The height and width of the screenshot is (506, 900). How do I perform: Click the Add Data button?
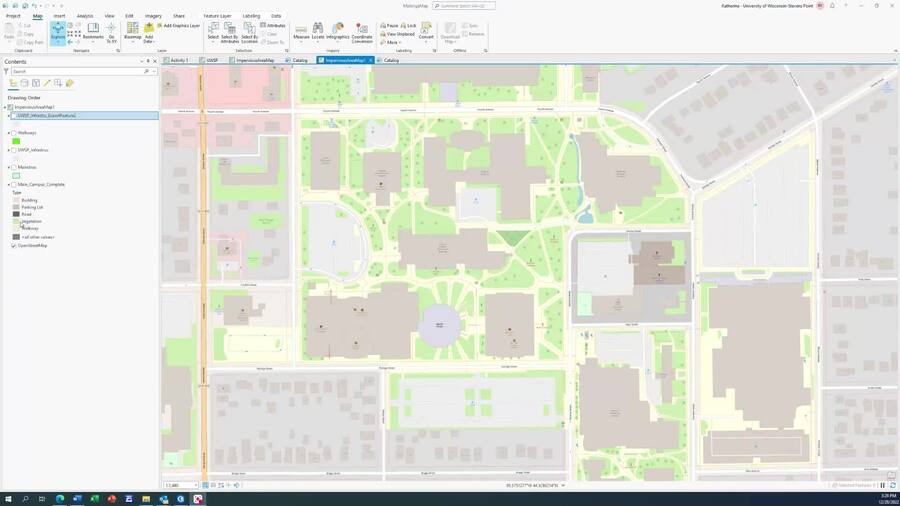pos(149,33)
